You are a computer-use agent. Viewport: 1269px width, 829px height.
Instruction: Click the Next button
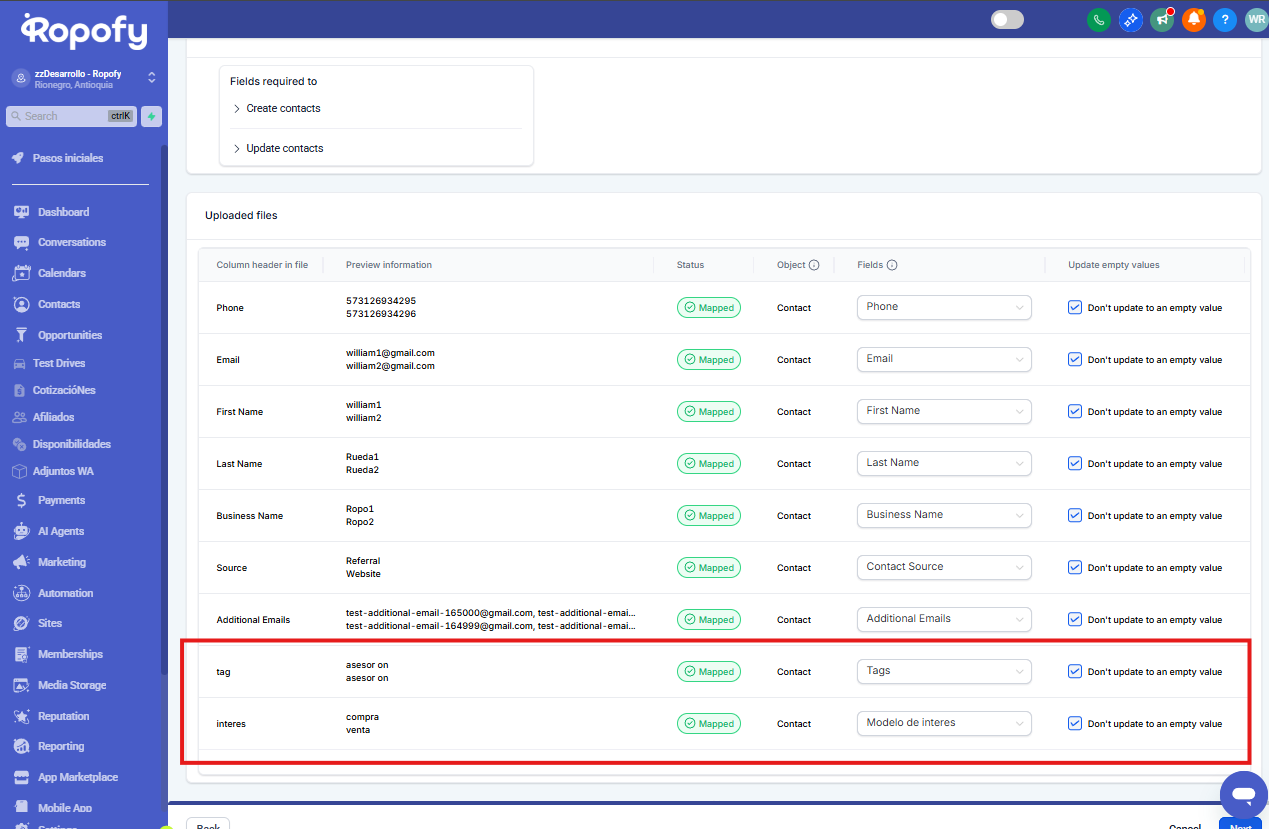pyautogui.click(x=1239, y=825)
